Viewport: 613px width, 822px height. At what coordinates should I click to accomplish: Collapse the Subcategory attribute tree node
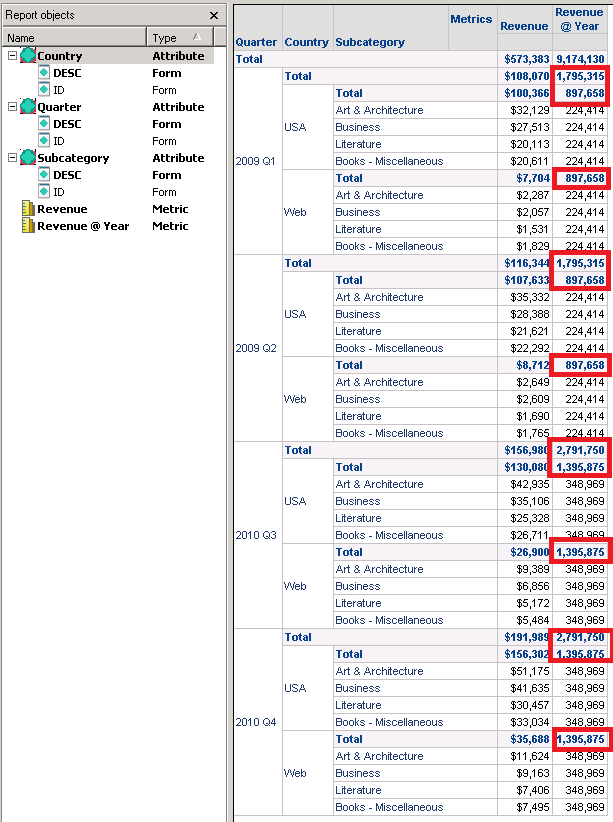click(12, 158)
